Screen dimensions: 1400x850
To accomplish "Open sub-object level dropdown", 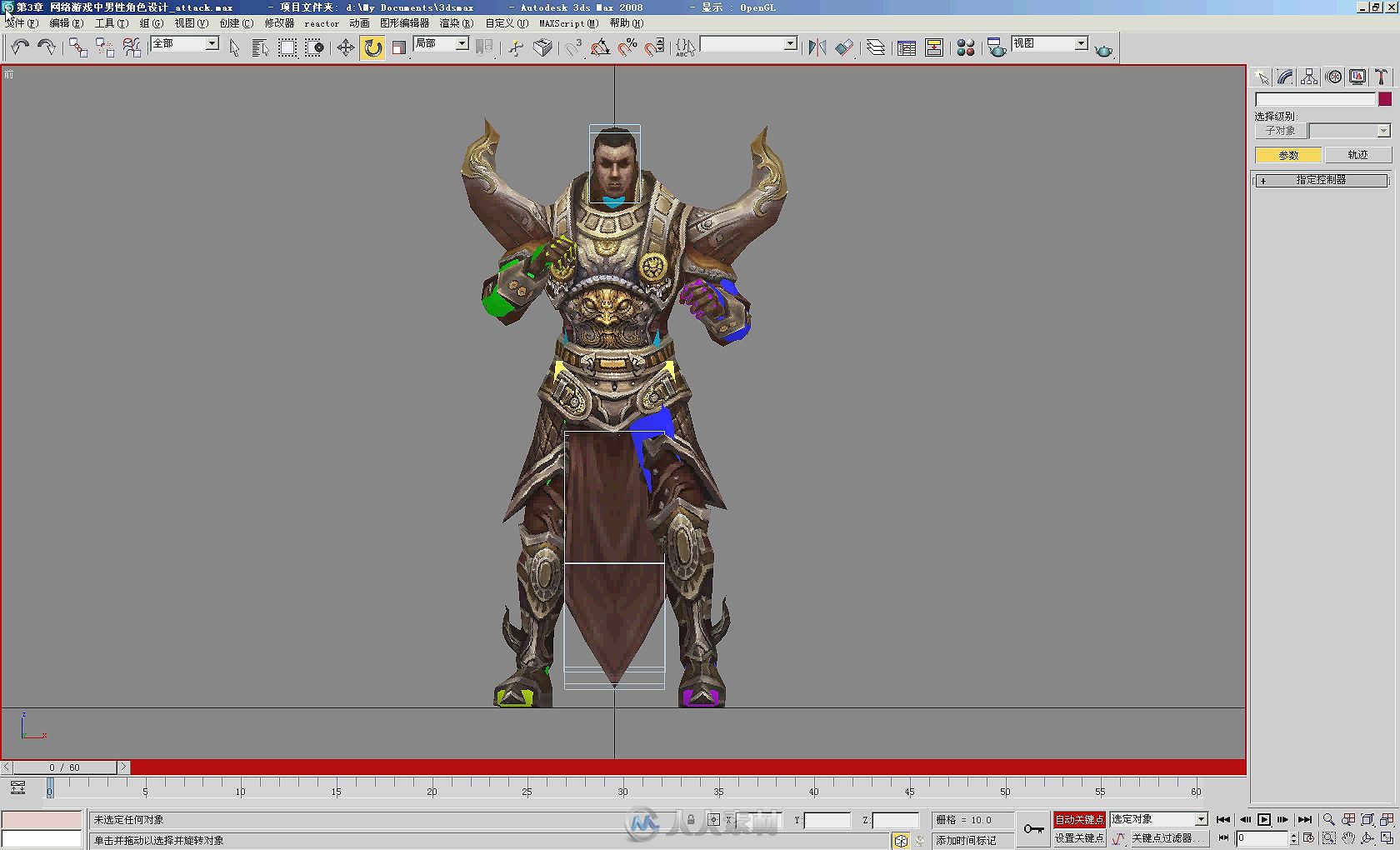I will click(x=1349, y=131).
